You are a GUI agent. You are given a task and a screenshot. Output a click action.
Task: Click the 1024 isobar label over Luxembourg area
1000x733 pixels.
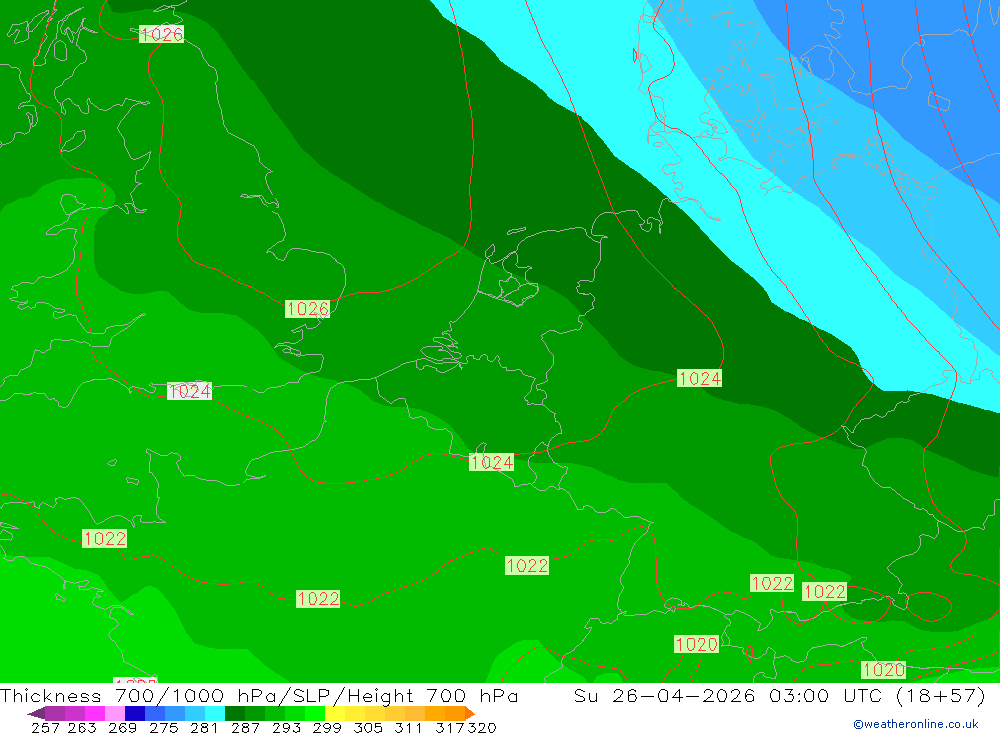pyautogui.click(x=491, y=462)
